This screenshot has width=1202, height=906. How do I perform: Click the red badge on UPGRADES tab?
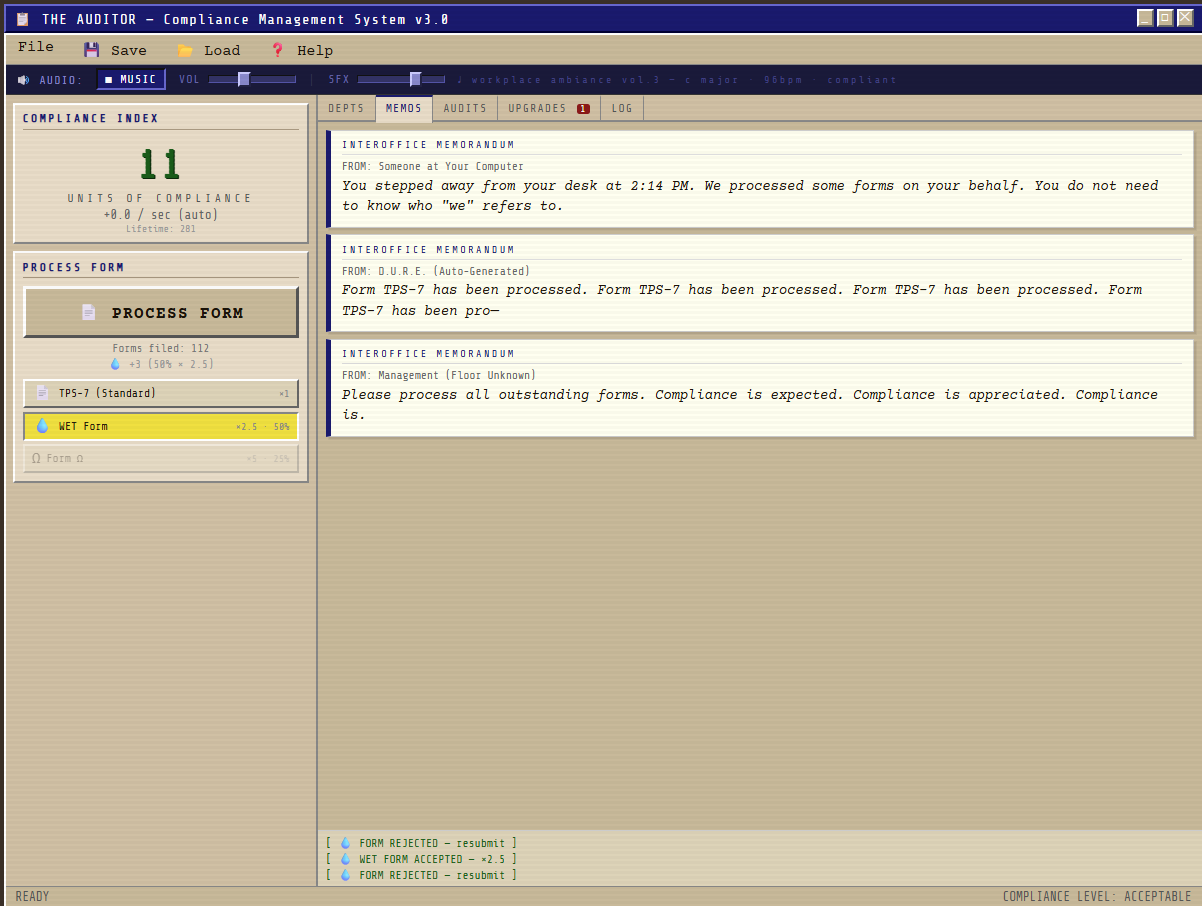coord(583,108)
